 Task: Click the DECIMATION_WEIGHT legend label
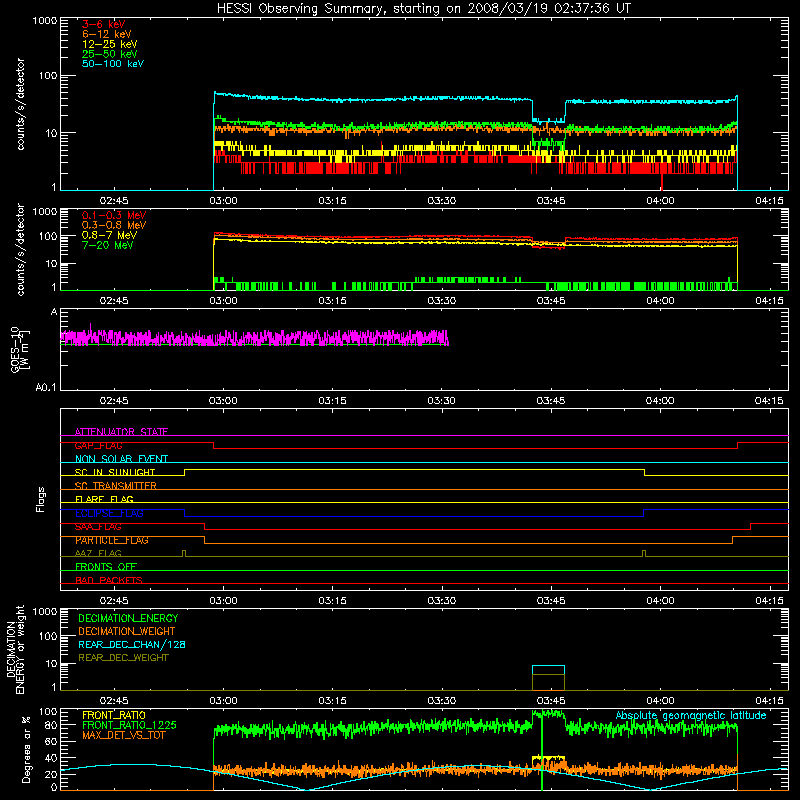click(x=127, y=631)
